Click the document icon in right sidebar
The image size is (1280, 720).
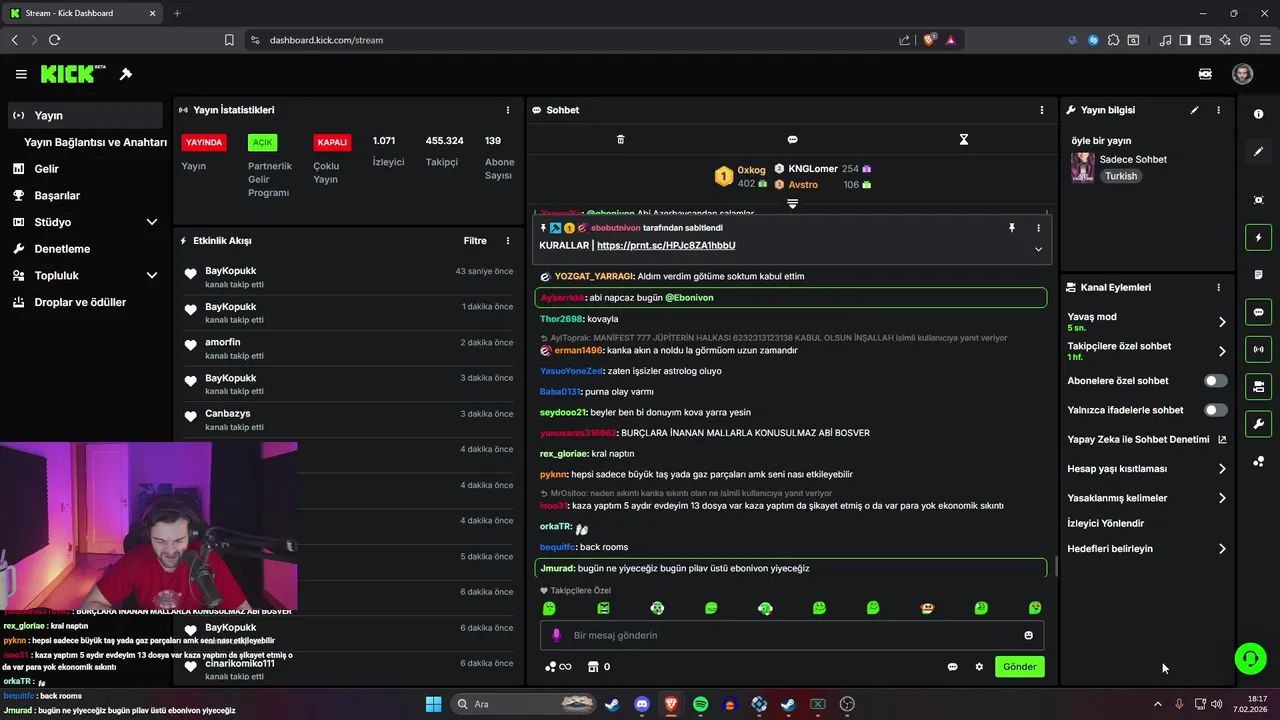1258,275
